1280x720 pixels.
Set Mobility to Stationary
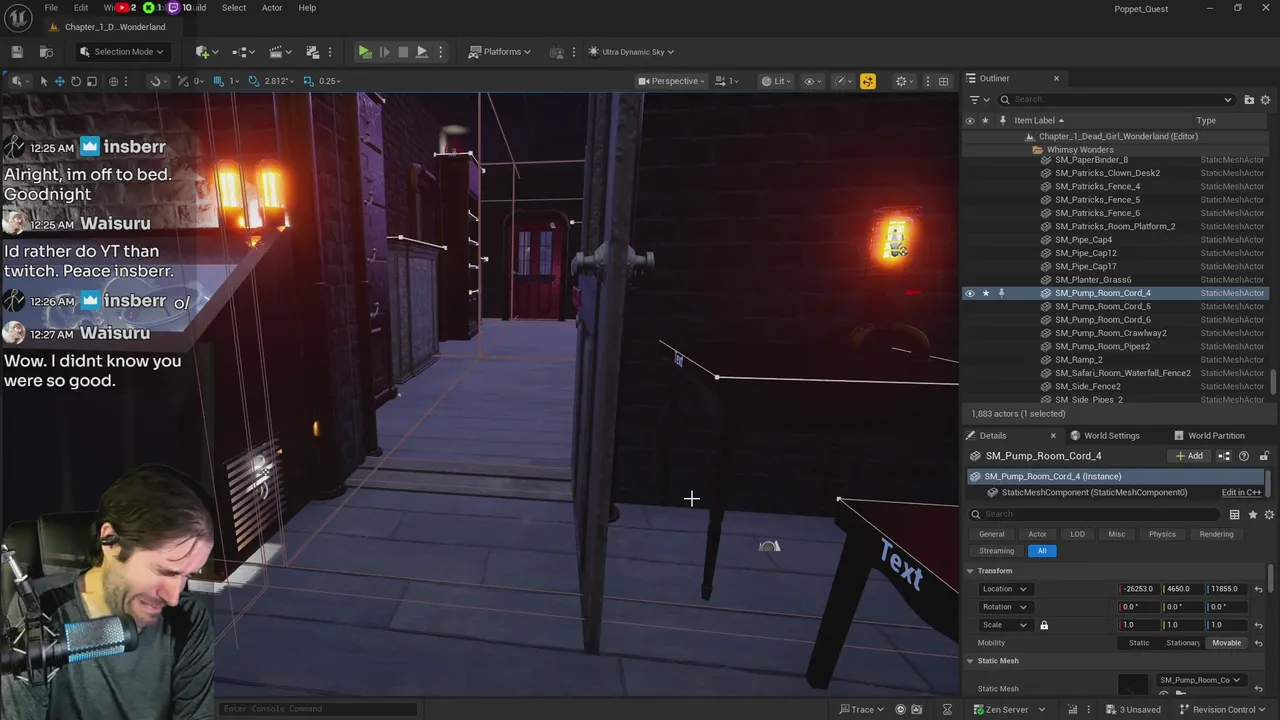(x=1182, y=643)
